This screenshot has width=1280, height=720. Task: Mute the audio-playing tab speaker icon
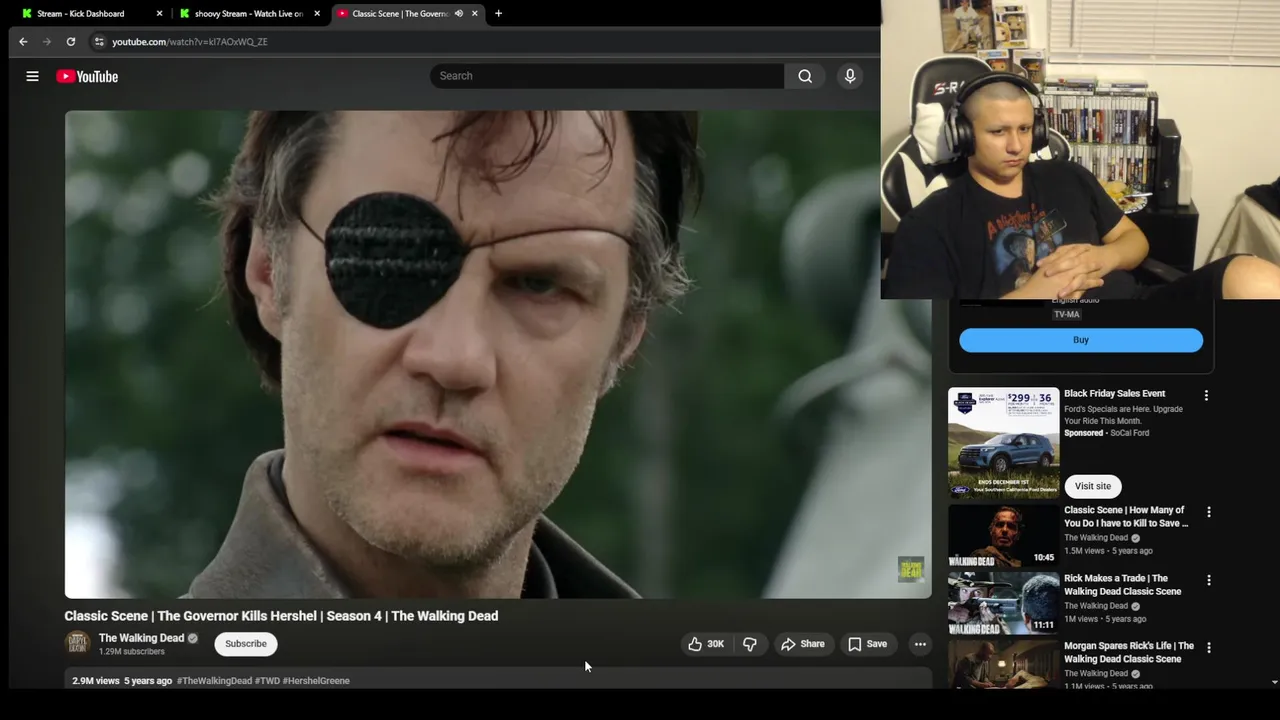pos(459,14)
